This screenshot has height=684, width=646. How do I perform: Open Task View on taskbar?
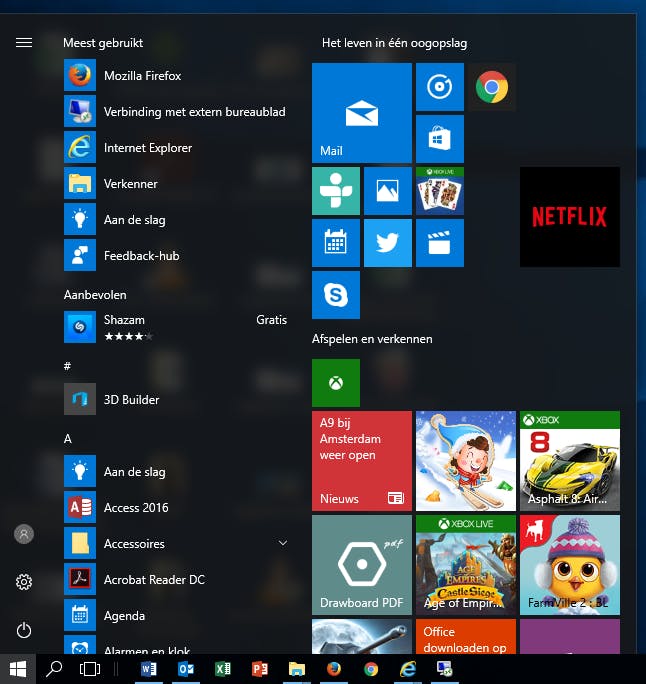click(90, 669)
